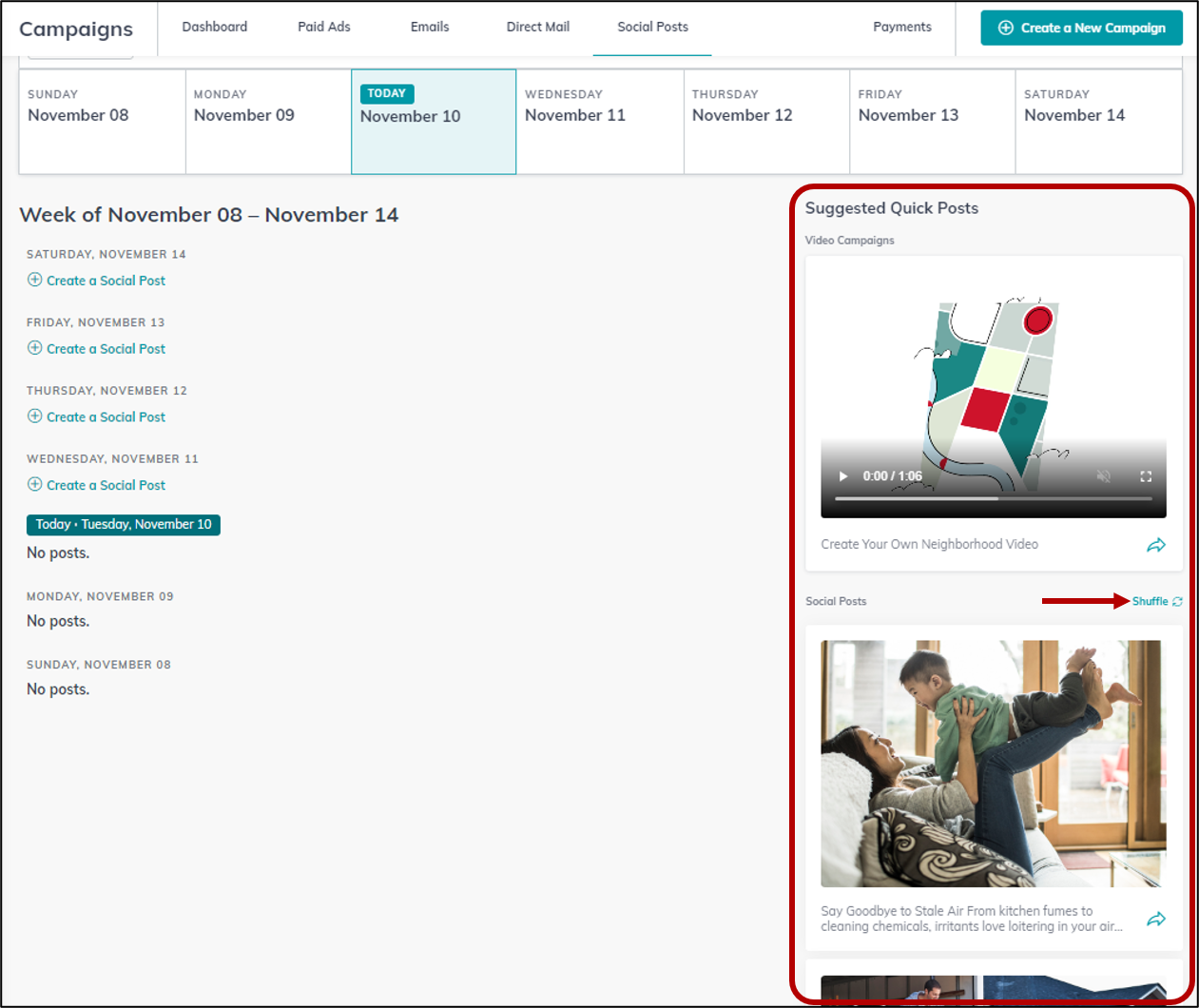Play the neighborhood video

(842, 475)
